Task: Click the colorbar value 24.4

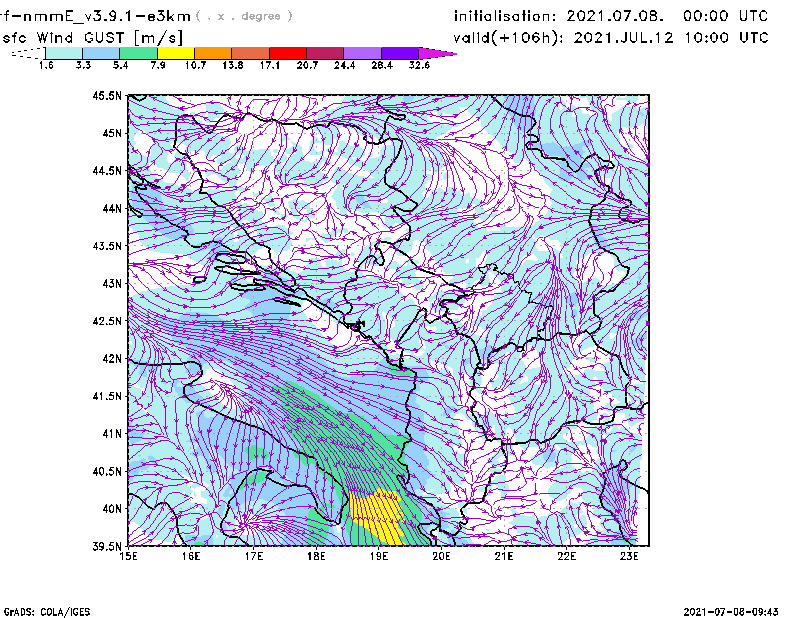Action: click(x=344, y=65)
